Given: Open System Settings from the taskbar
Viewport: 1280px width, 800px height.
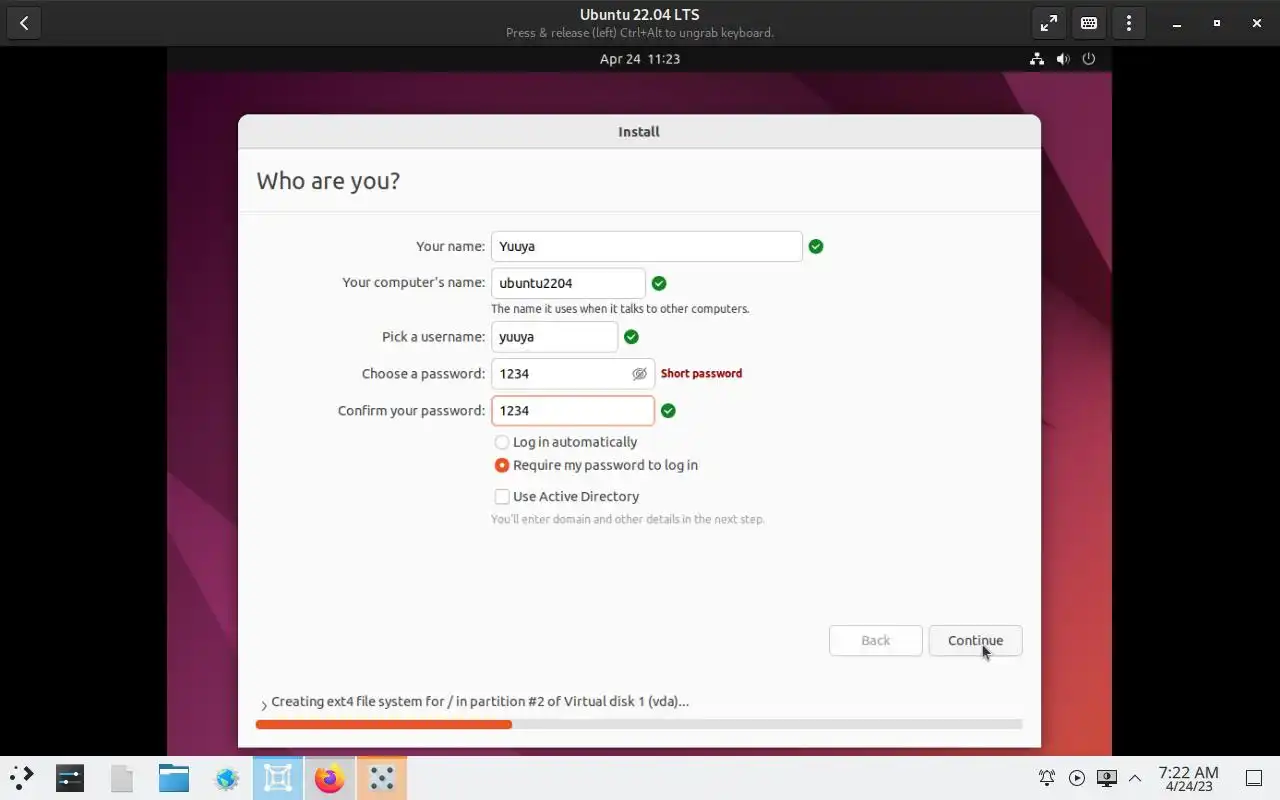Looking at the screenshot, I should (x=70, y=778).
